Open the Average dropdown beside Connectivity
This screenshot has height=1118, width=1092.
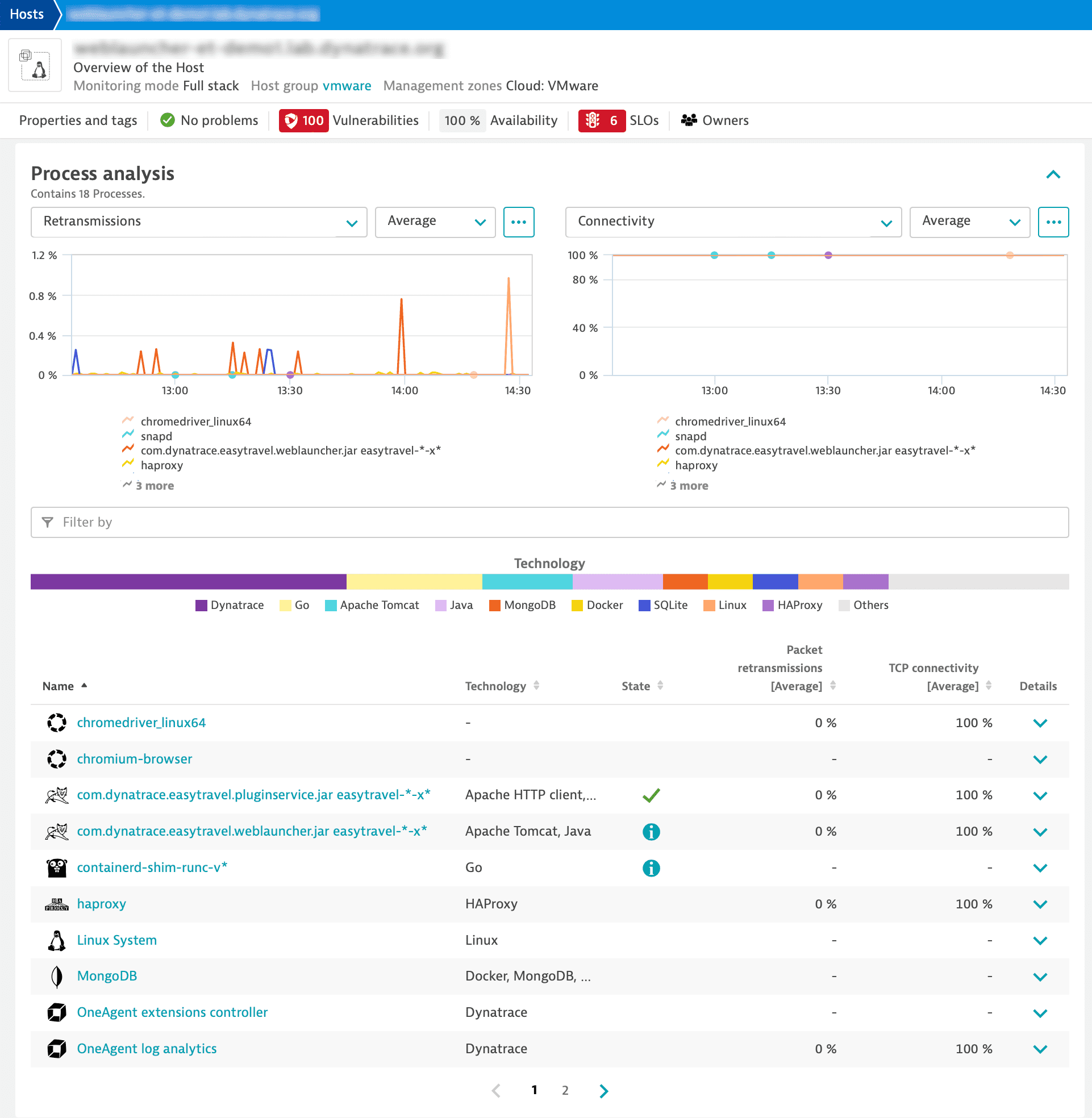(969, 222)
